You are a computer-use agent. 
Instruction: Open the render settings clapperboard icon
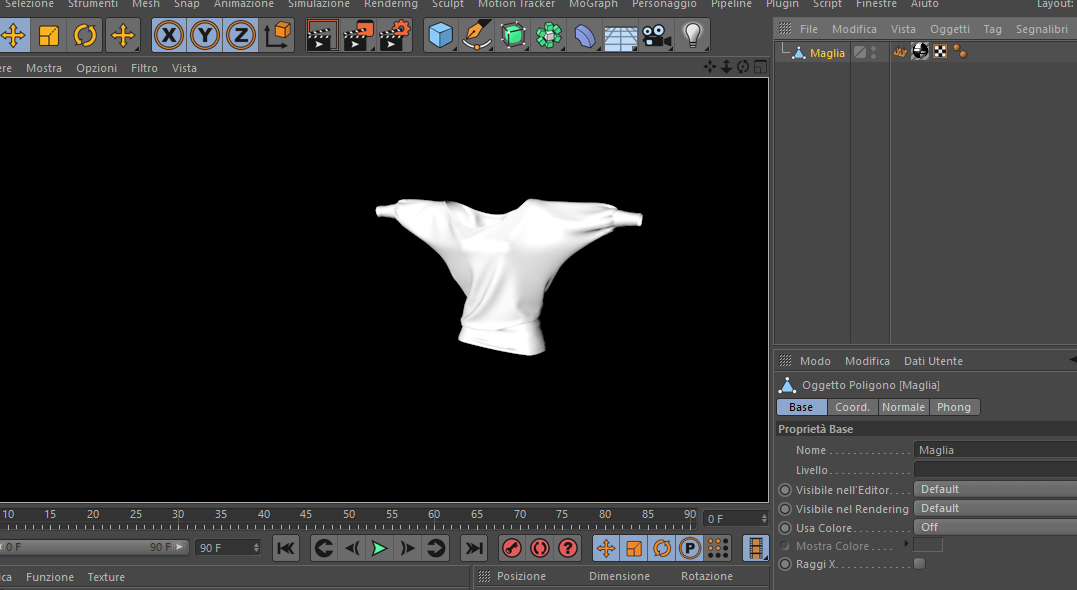click(394, 37)
